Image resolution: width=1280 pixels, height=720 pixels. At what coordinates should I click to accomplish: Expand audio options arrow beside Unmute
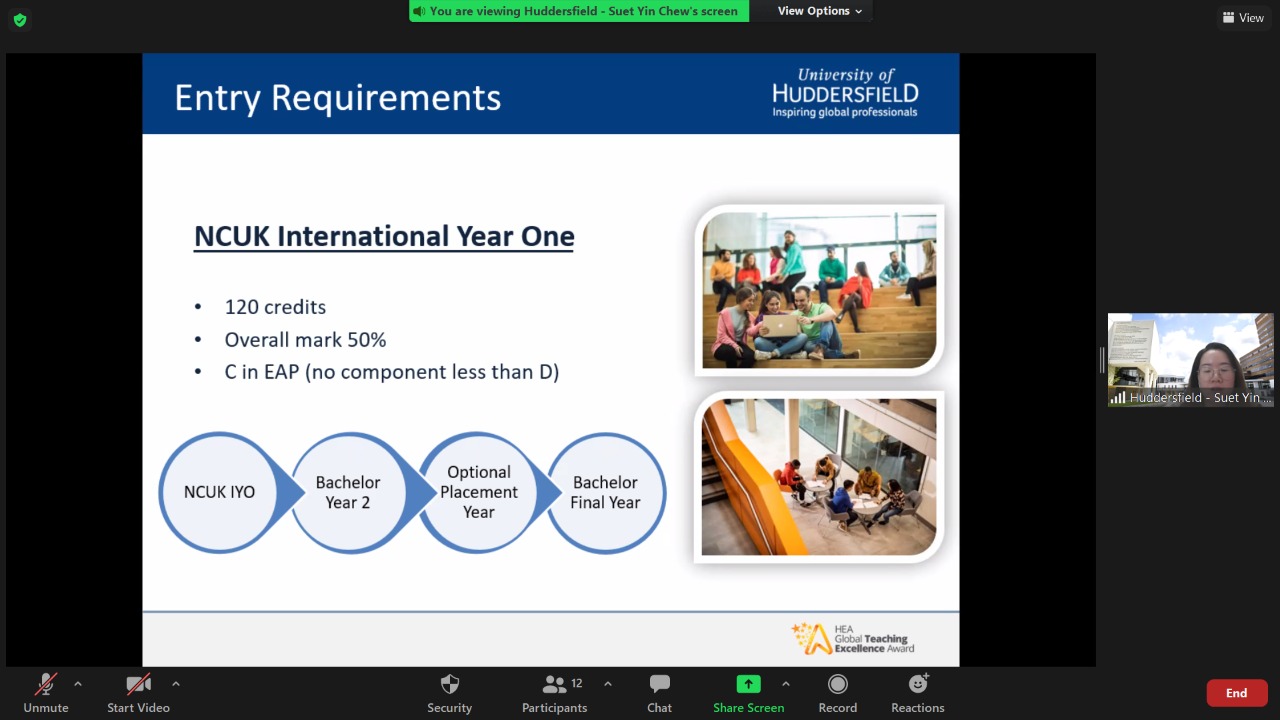(78, 684)
